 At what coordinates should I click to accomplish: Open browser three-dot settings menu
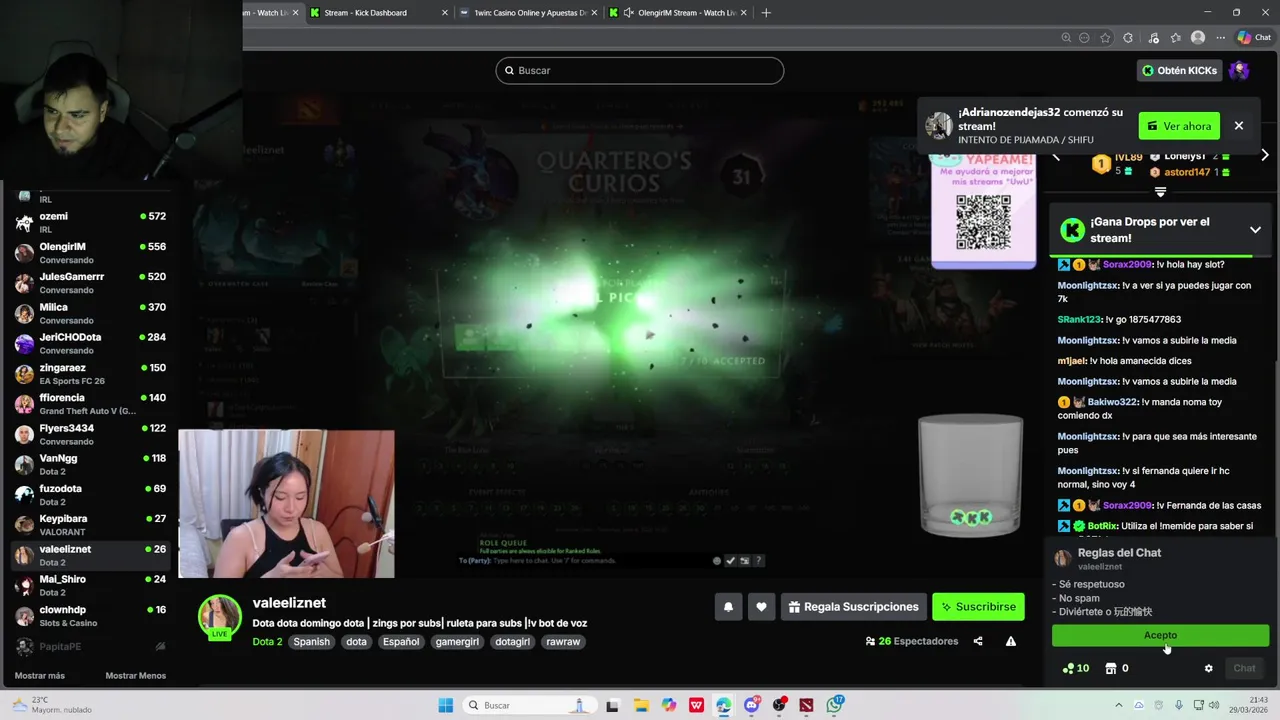pyautogui.click(x=1220, y=38)
